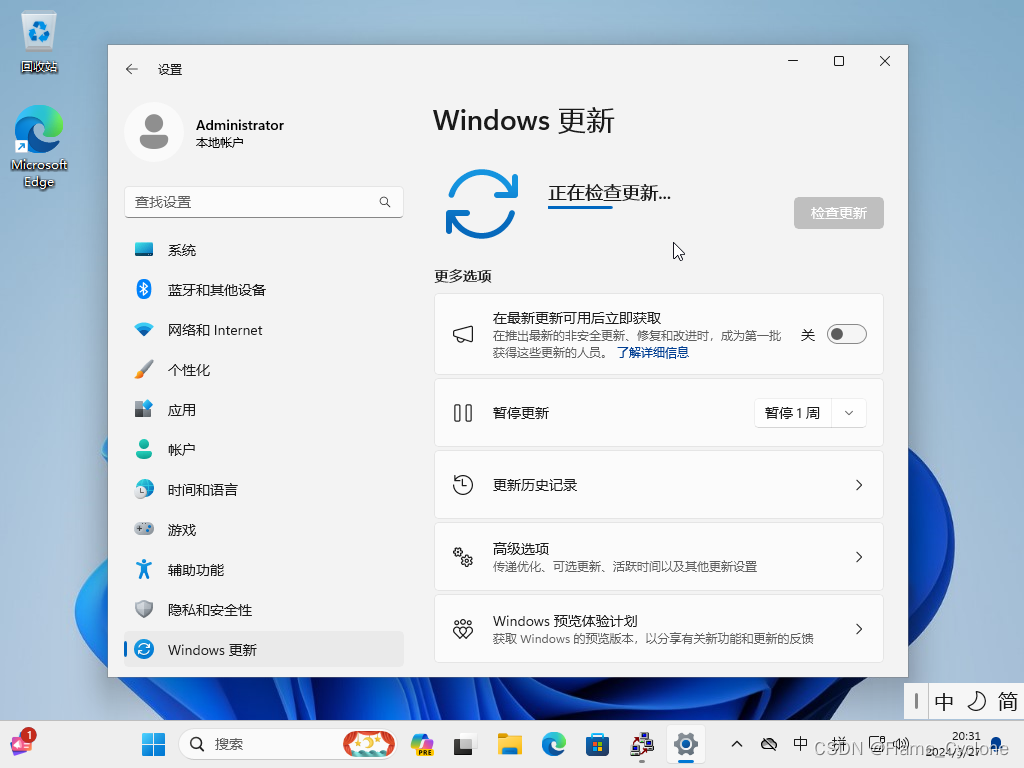The width and height of the screenshot is (1024, 768).
Task: Toggle the half-moon width IME button
Action: [976, 701]
